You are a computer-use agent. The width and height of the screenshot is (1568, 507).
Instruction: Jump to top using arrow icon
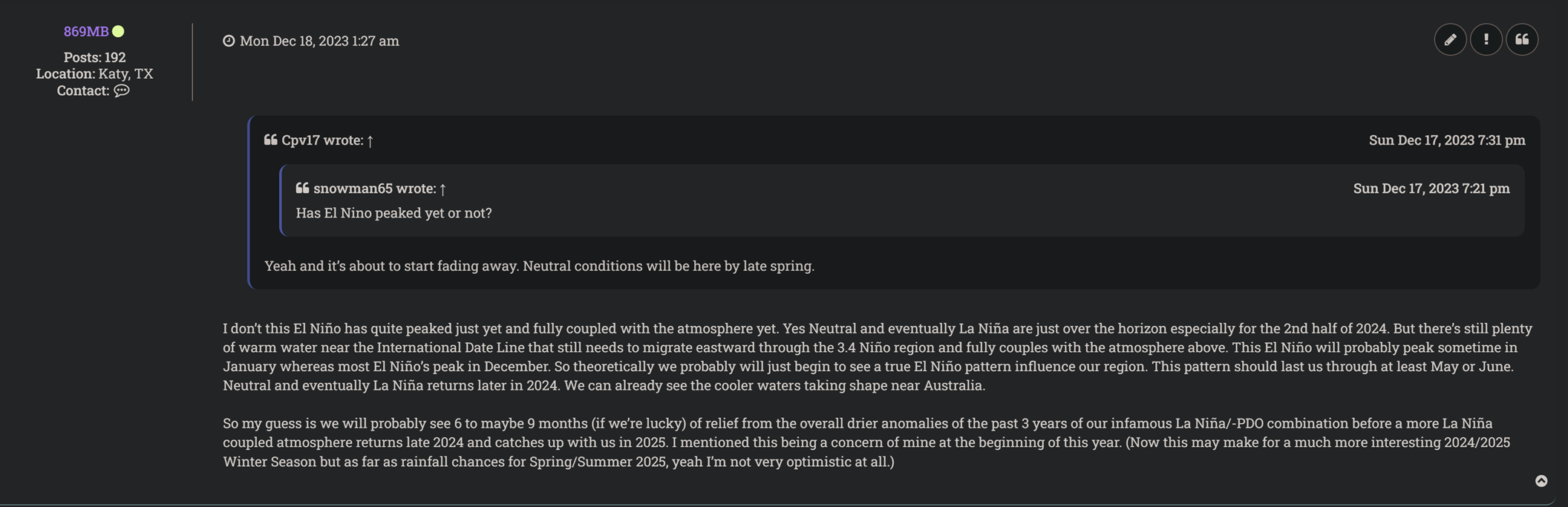click(x=1541, y=481)
